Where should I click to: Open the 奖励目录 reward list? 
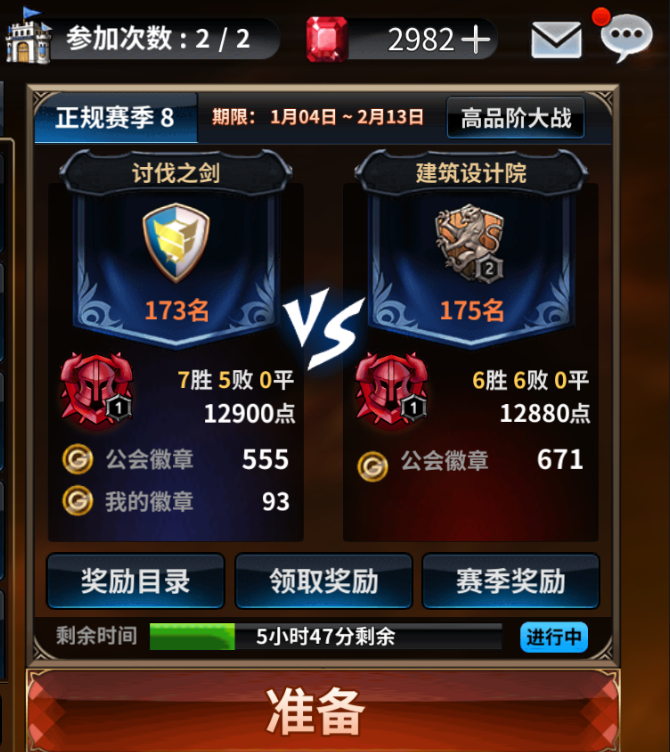click(x=136, y=581)
